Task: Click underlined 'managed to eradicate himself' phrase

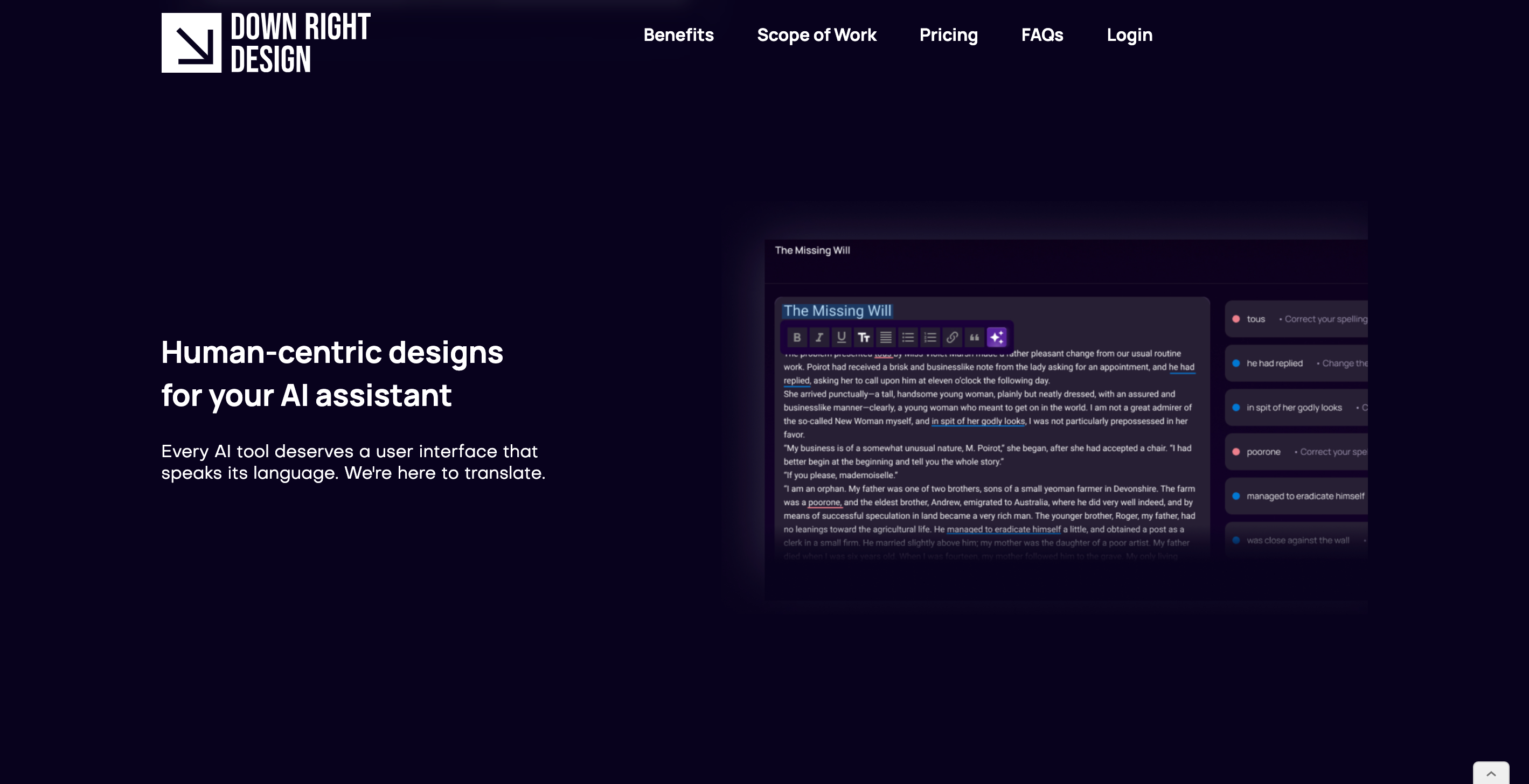Action: point(1003,530)
